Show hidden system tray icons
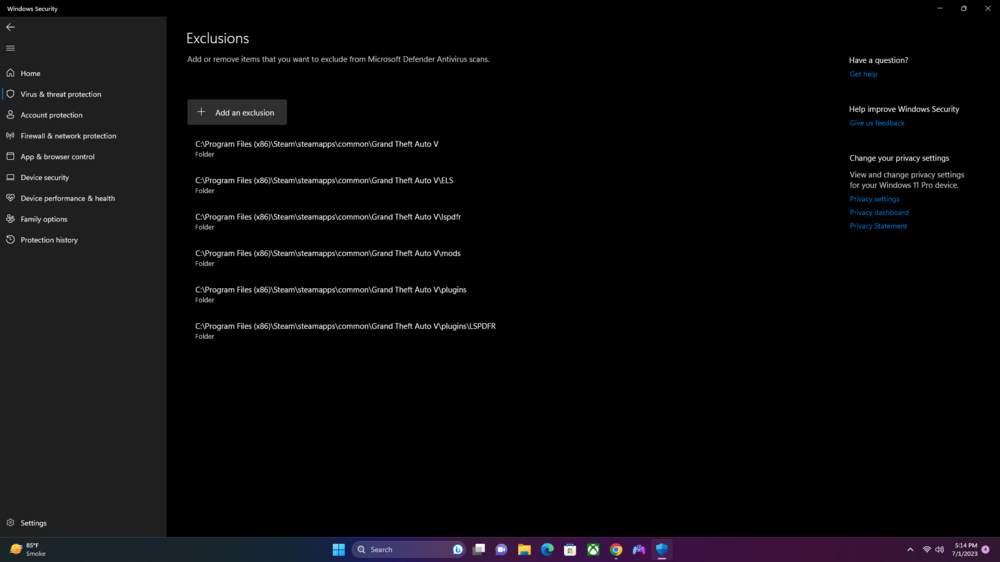The image size is (1000, 562). (910, 549)
